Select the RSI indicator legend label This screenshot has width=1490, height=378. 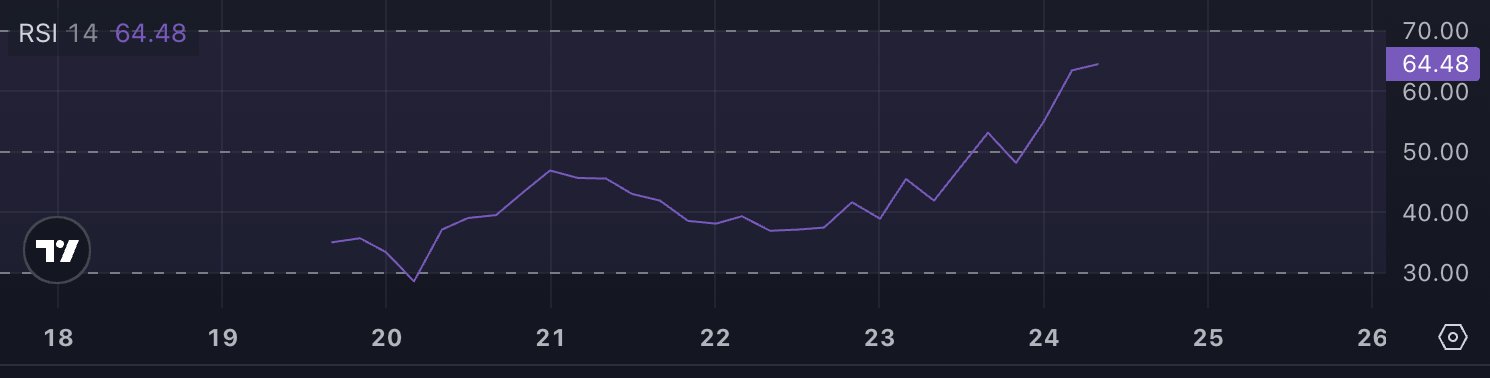(x=37, y=33)
